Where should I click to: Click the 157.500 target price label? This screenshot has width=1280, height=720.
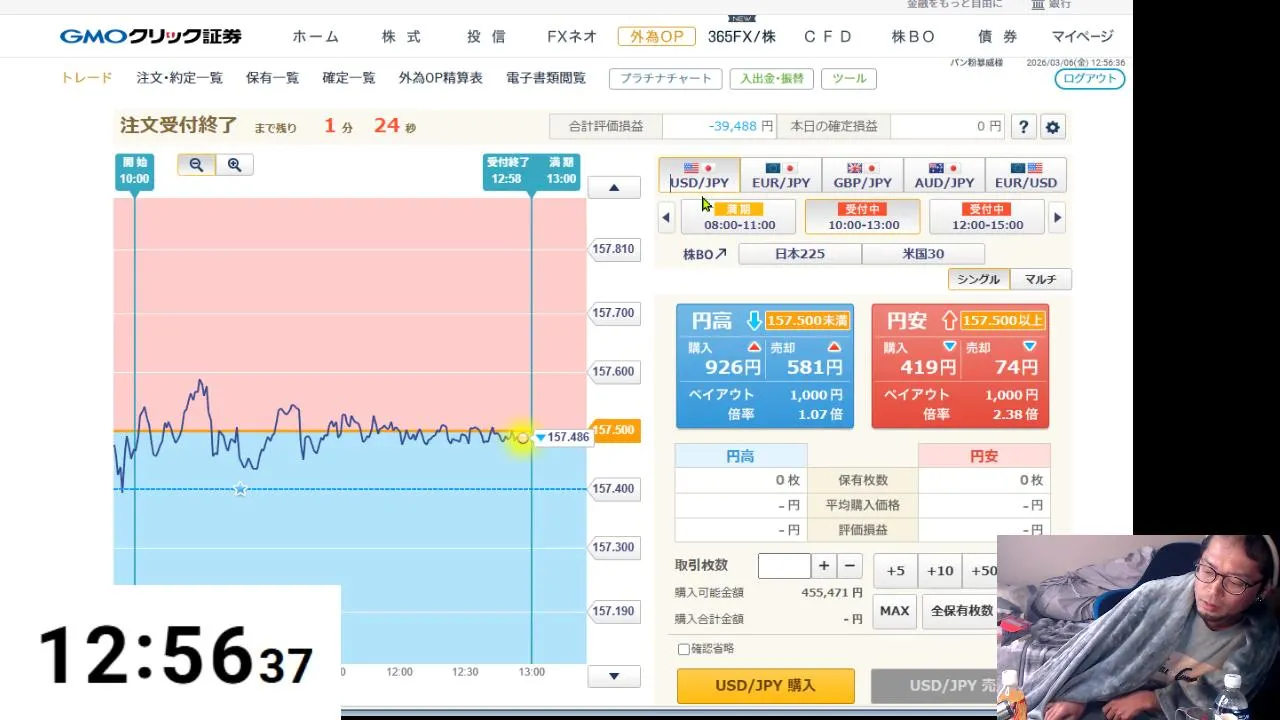click(x=614, y=430)
